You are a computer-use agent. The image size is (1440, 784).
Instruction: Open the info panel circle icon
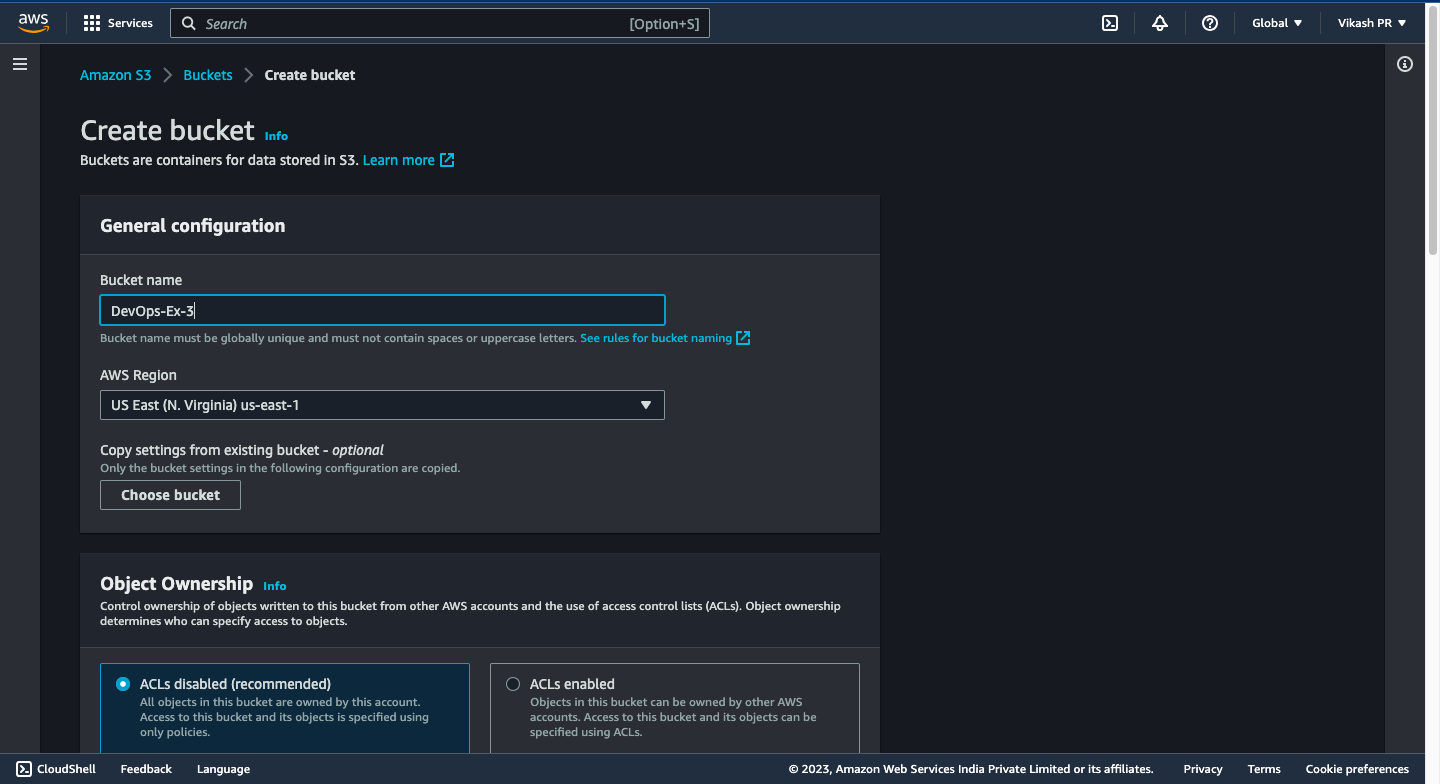1405,64
